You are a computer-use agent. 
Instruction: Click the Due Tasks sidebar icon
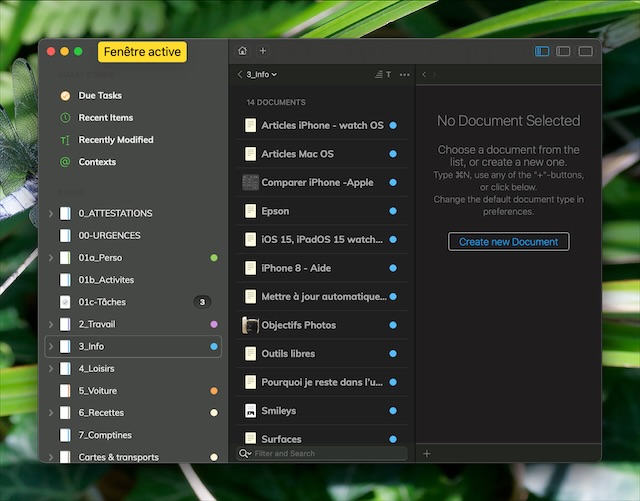pyautogui.click(x=65, y=96)
